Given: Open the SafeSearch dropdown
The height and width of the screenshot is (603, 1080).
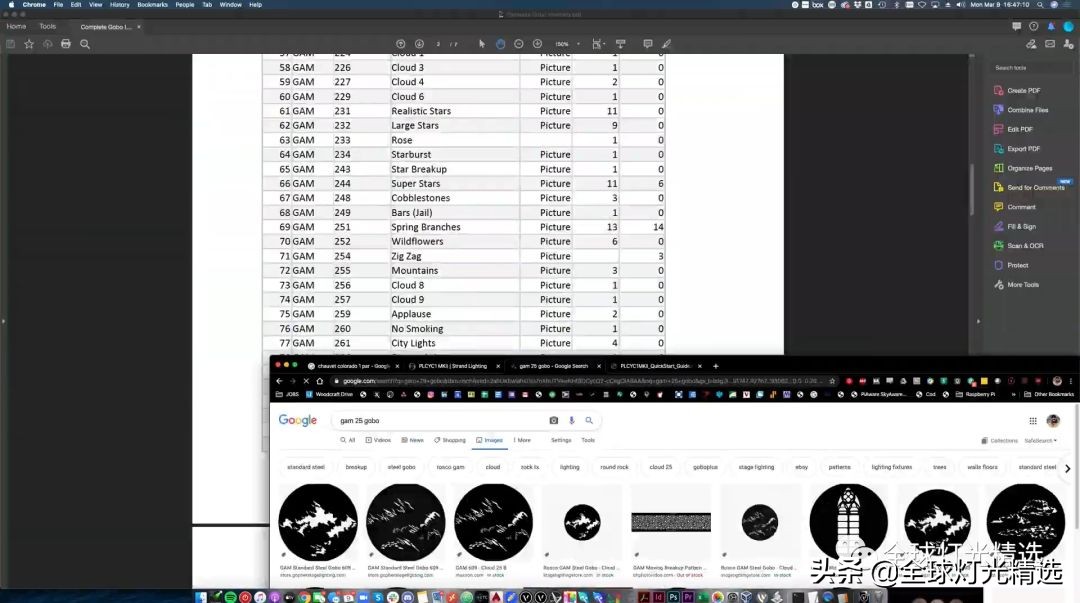Looking at the screenshot, I should pyautogui.click(x=1040, y=440).
